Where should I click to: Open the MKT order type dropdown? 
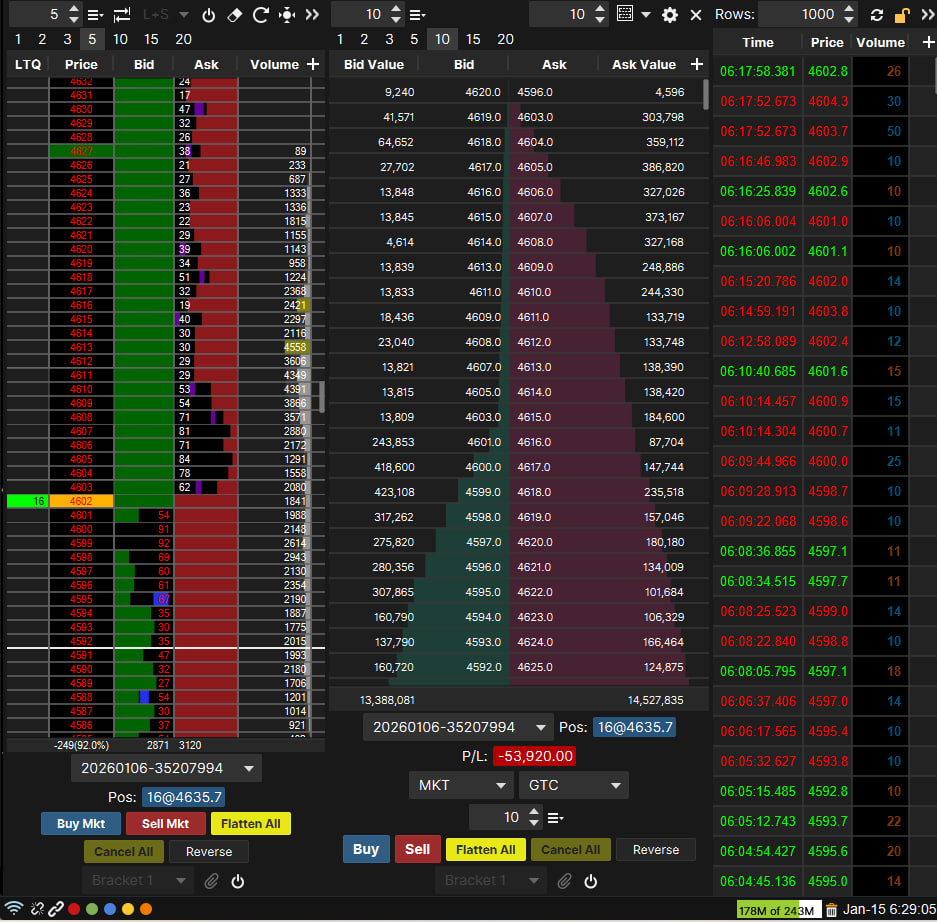461,785
